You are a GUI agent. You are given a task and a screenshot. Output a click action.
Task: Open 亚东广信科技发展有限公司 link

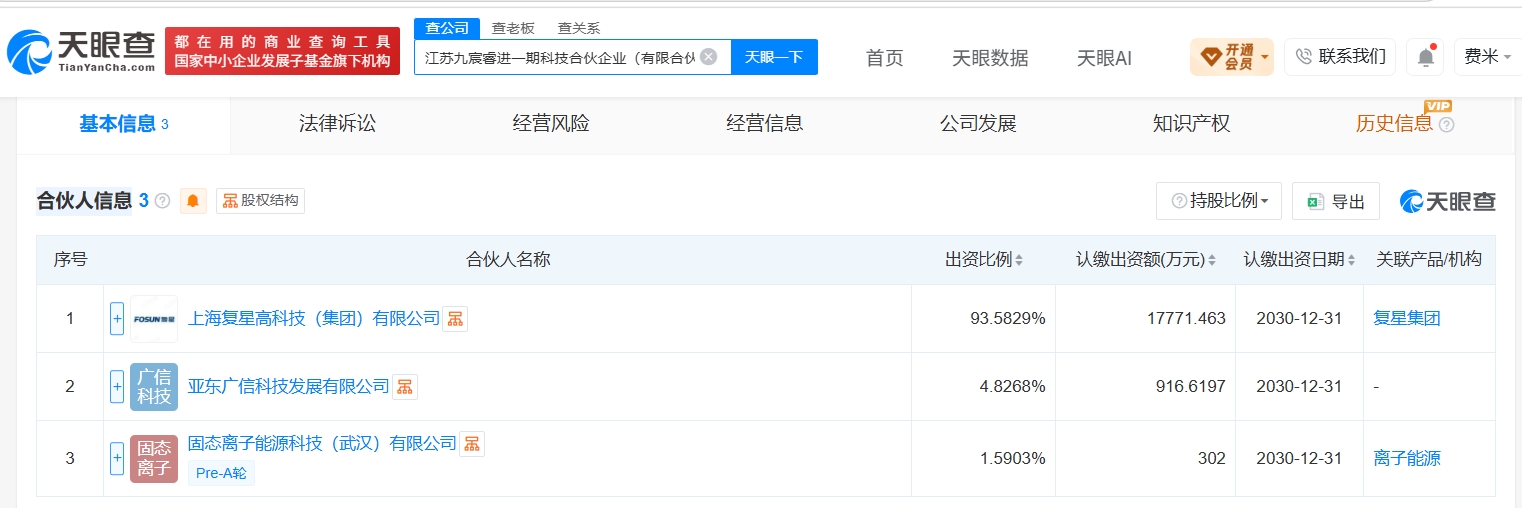(288, 387)
